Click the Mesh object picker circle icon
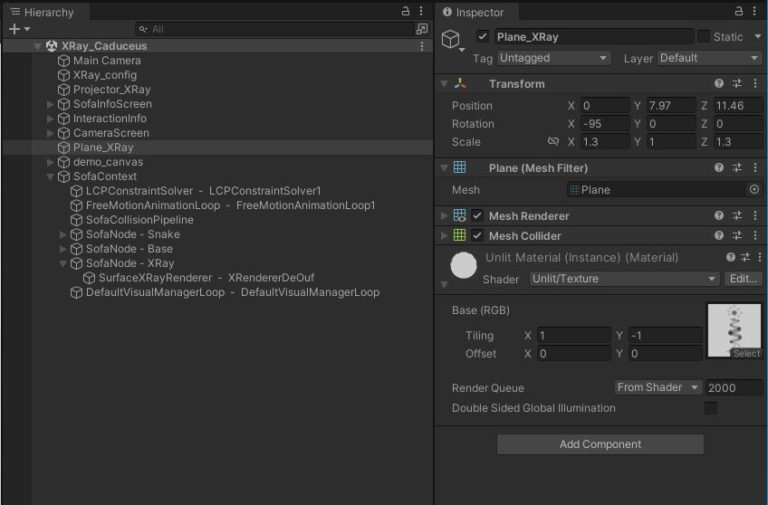768x505 pixels. click(x=754, y=189)
